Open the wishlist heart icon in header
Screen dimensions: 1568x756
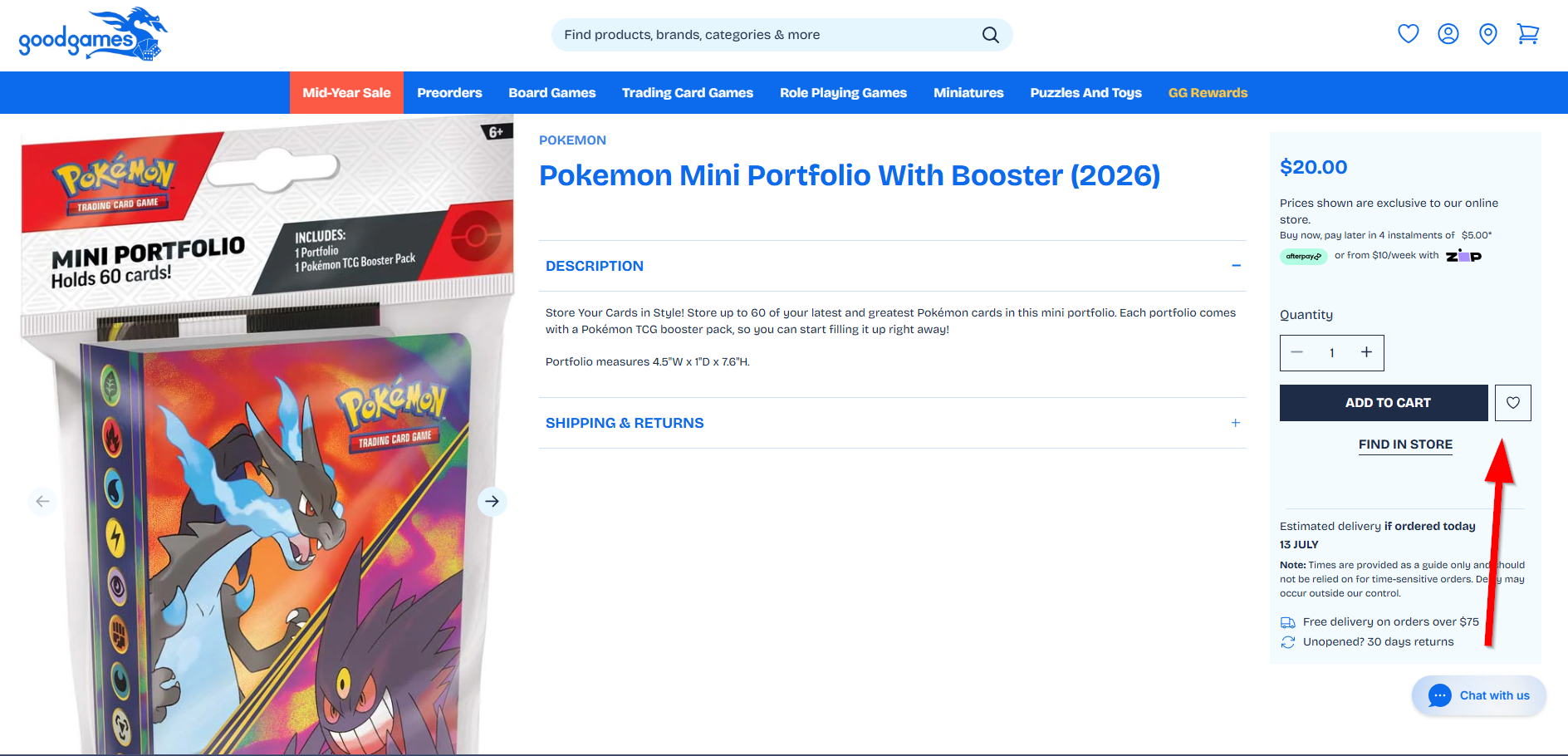pyautogui.click(x=1408, y=34)
